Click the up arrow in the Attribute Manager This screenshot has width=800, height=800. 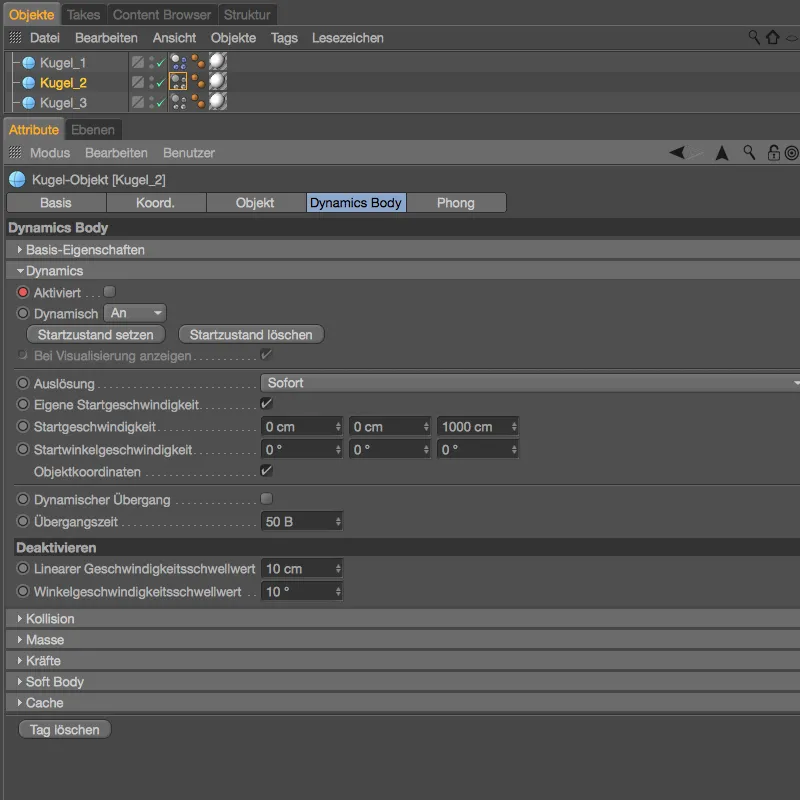point(722,153)
